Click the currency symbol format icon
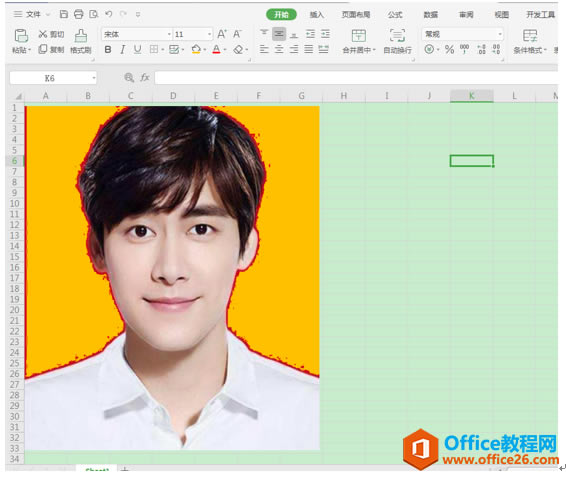This screenshot has width=566, height=477. pyautogui.click(x=429, y=49)
